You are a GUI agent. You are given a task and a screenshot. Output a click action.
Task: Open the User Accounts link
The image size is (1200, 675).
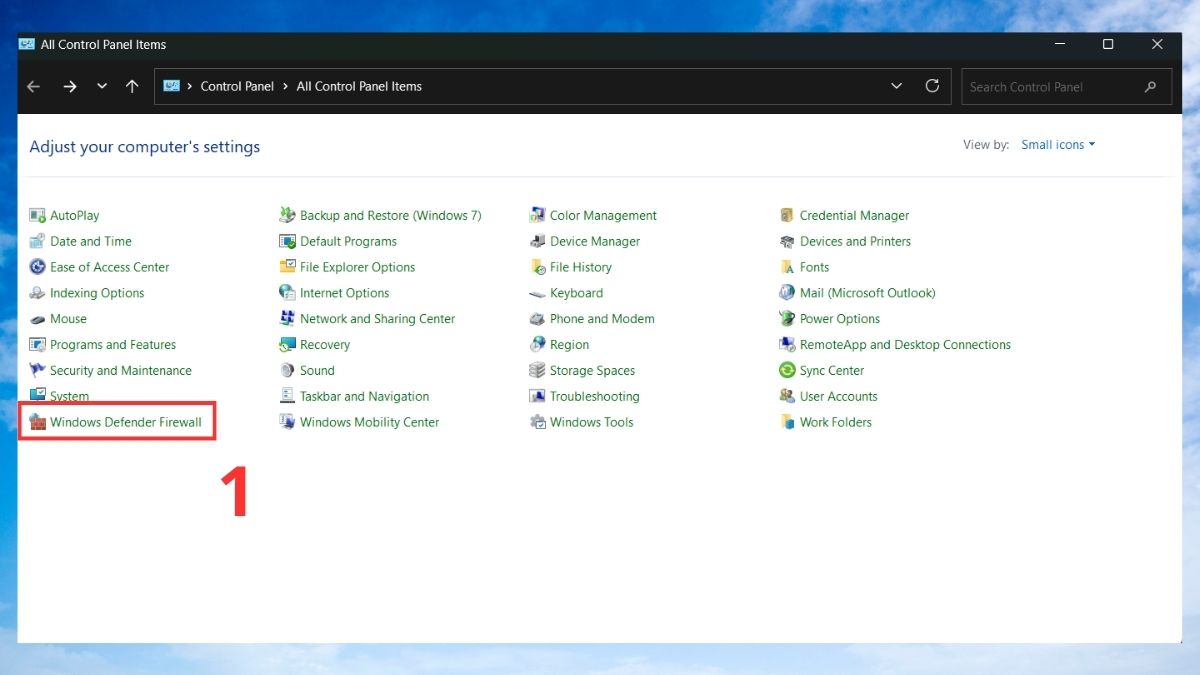[x=838, y=397]
